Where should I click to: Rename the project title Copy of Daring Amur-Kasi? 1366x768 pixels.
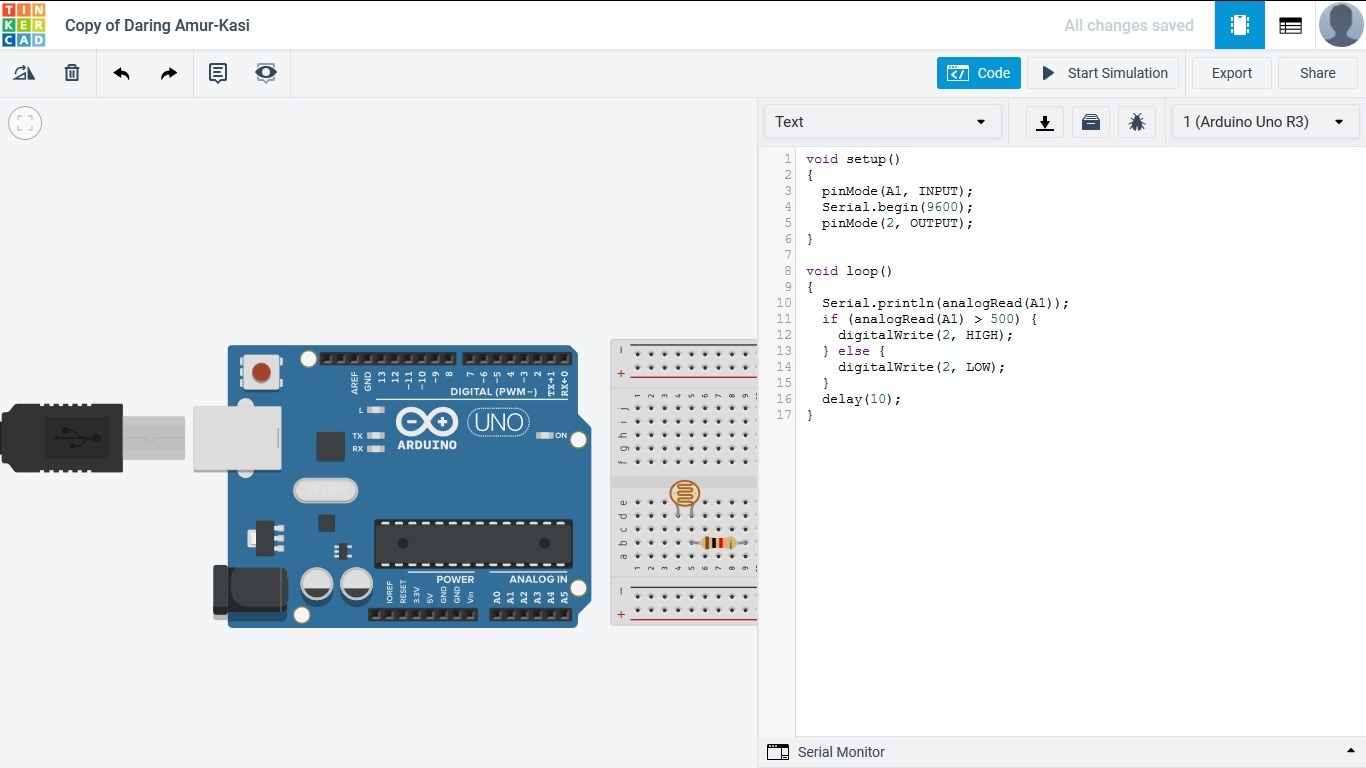click(157, 25)
